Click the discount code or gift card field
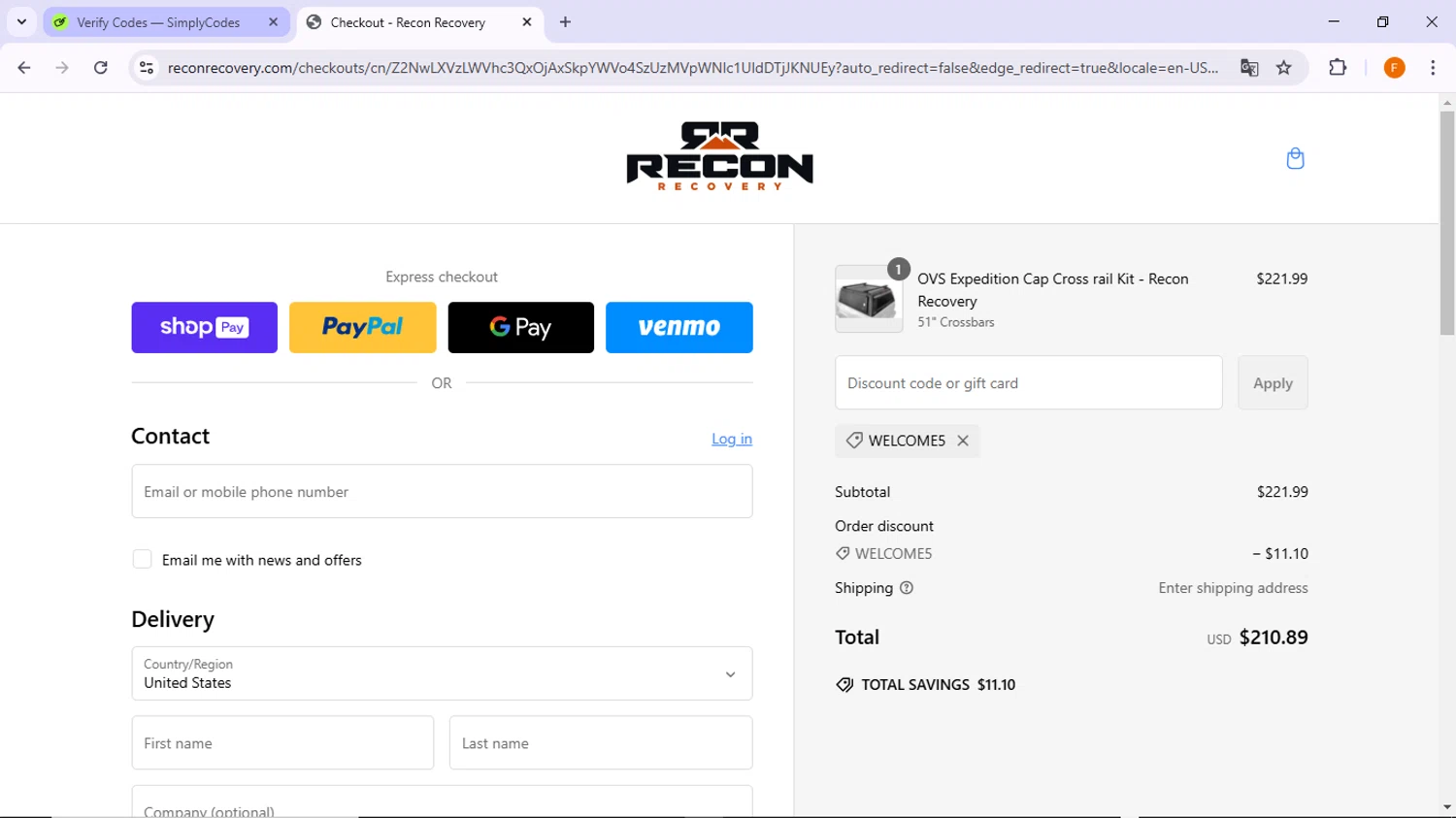The height and width of the screenshot is (818, 1456). pos(1029,382)
